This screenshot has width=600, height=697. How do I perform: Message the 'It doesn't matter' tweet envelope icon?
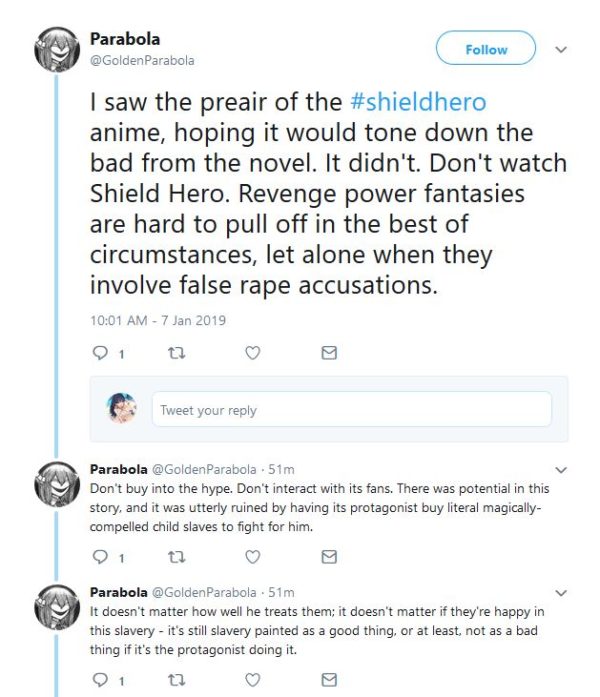[x=329, y=680]
